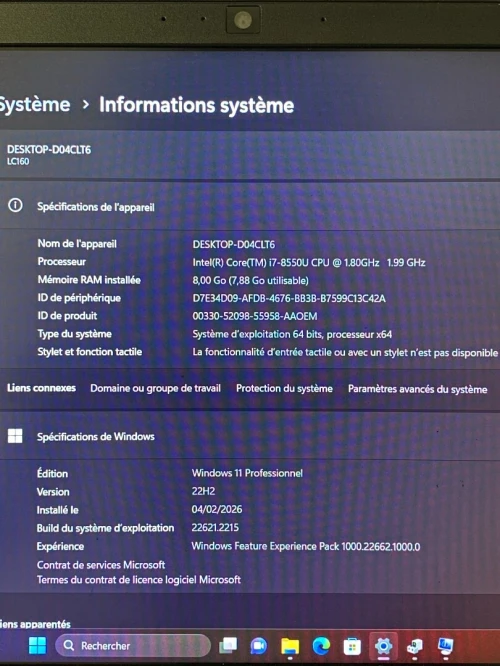The width and height of the screenshot is (500, 666).
Task: Click the Installé le label
Action: (57, 510)
